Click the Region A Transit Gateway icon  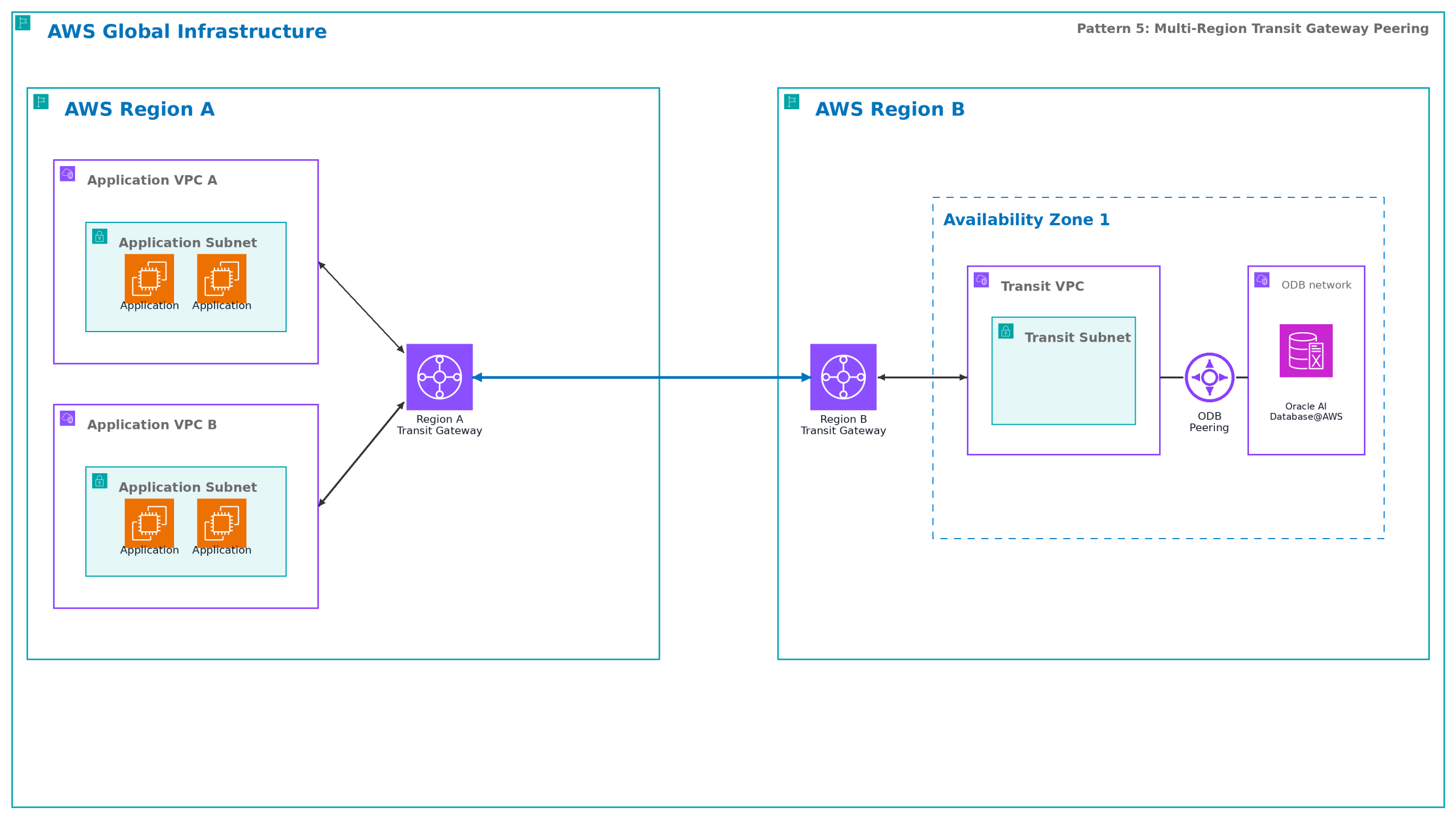[439, 377]
